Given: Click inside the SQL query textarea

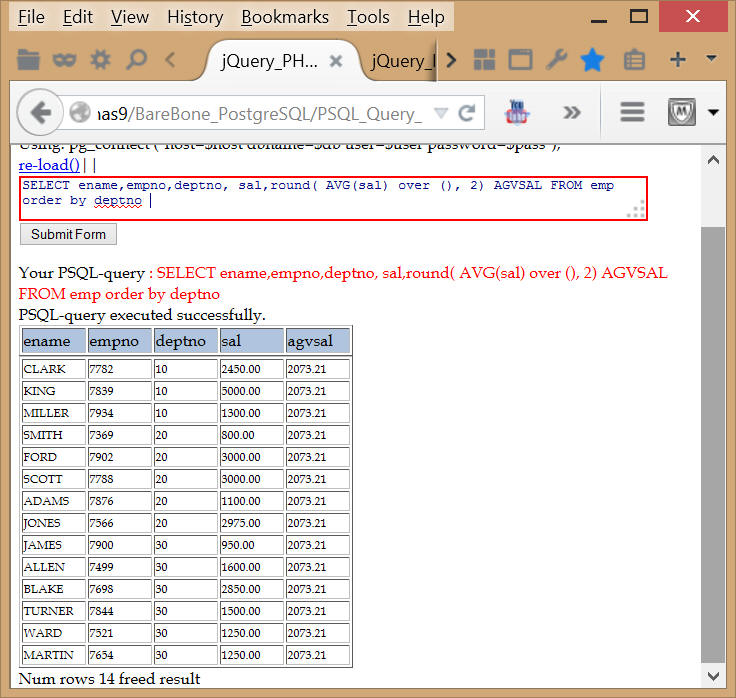Looking at the screenshot, I should tap(333, 199).
